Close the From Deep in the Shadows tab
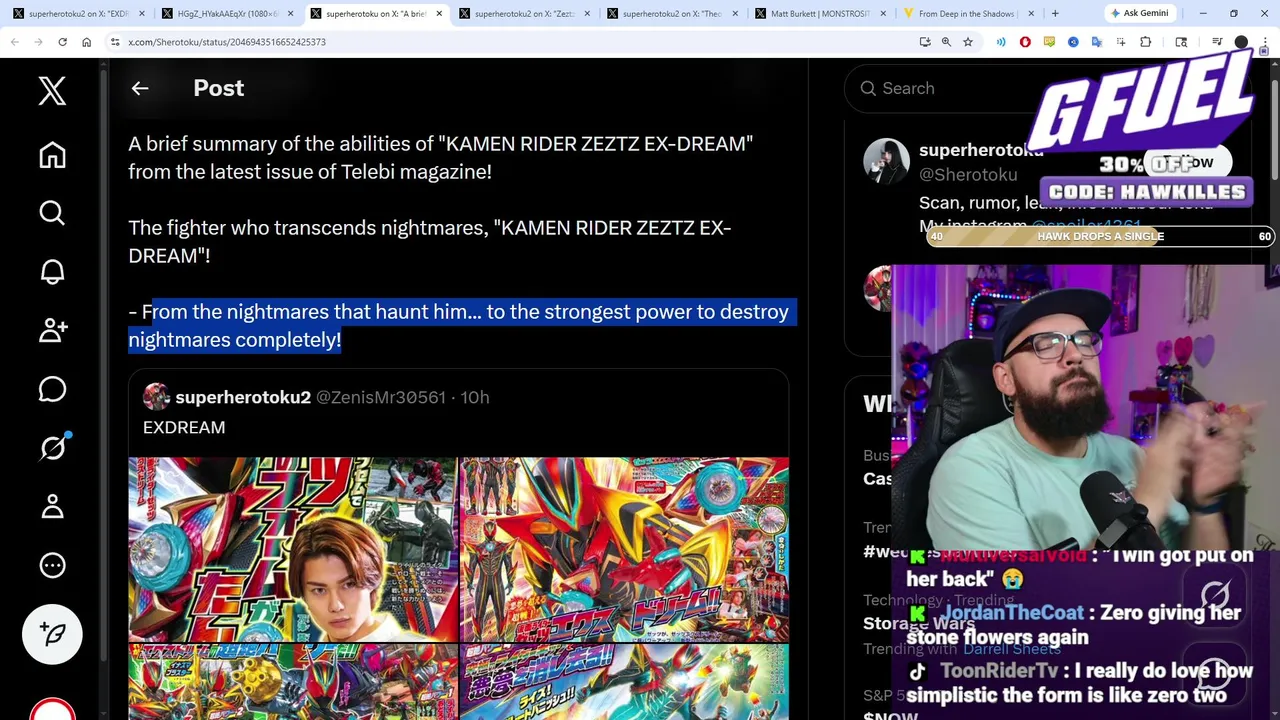The width and height of the screenshot is (1280, 720). (1031, 14)
